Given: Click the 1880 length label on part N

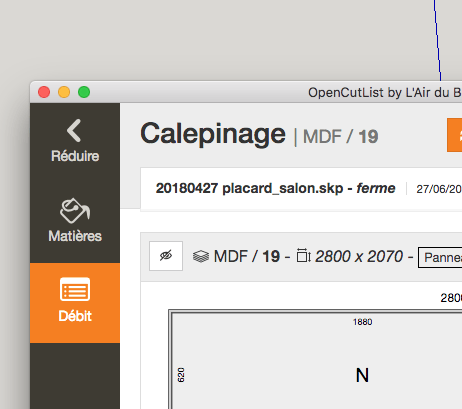Looking at the screenshot, I should 362,322.
